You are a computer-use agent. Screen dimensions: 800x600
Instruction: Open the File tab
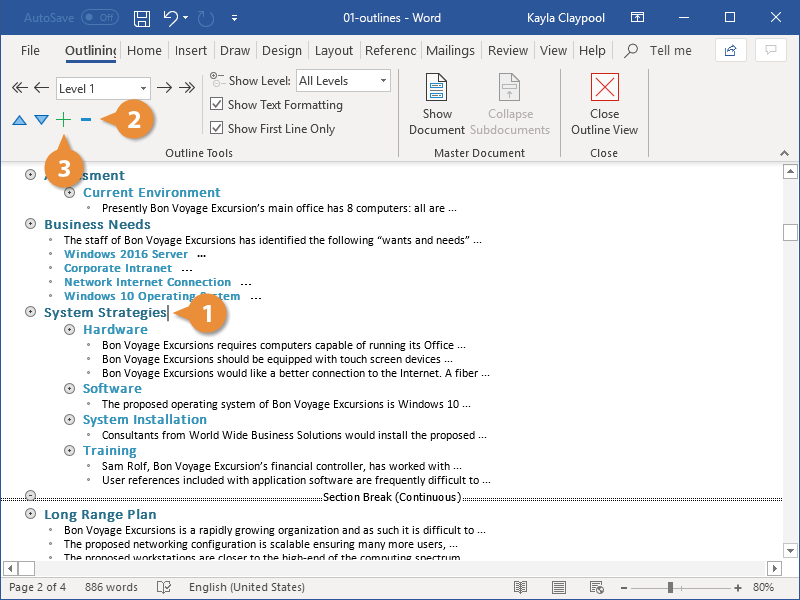(30, 51)
